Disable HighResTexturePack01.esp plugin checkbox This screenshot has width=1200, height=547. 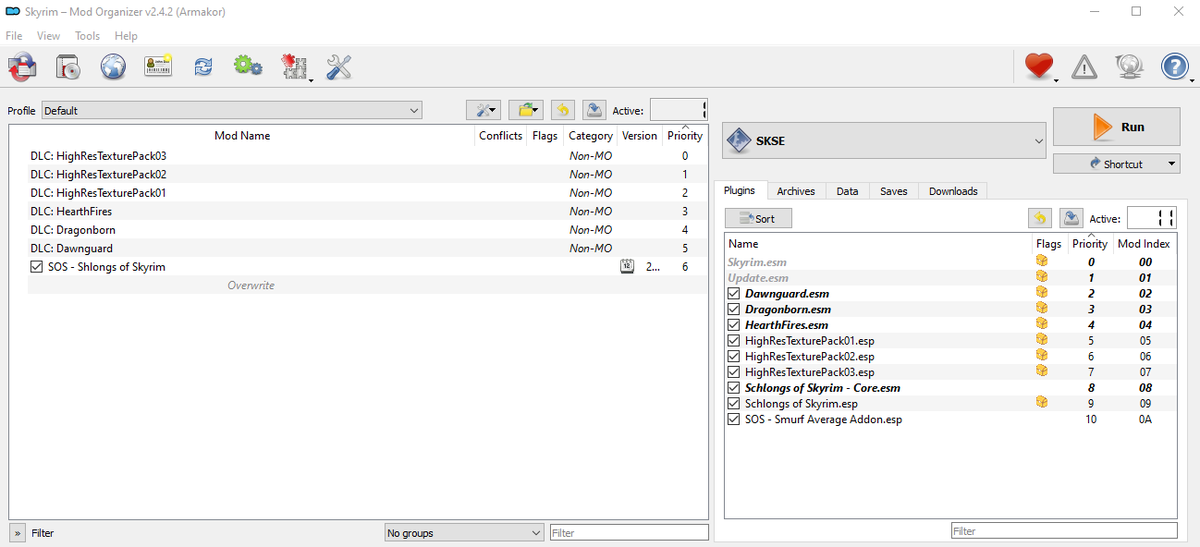tap(734, 341)
